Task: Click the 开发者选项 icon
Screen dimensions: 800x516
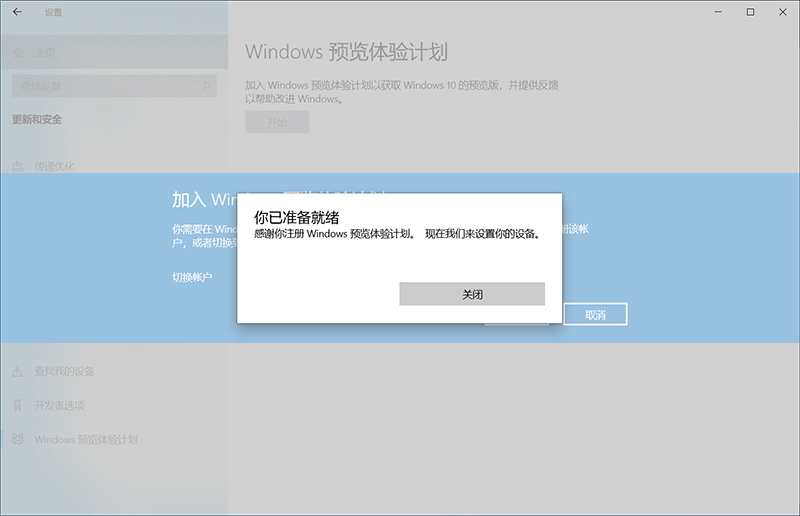Action: click(x=18, y=405)
